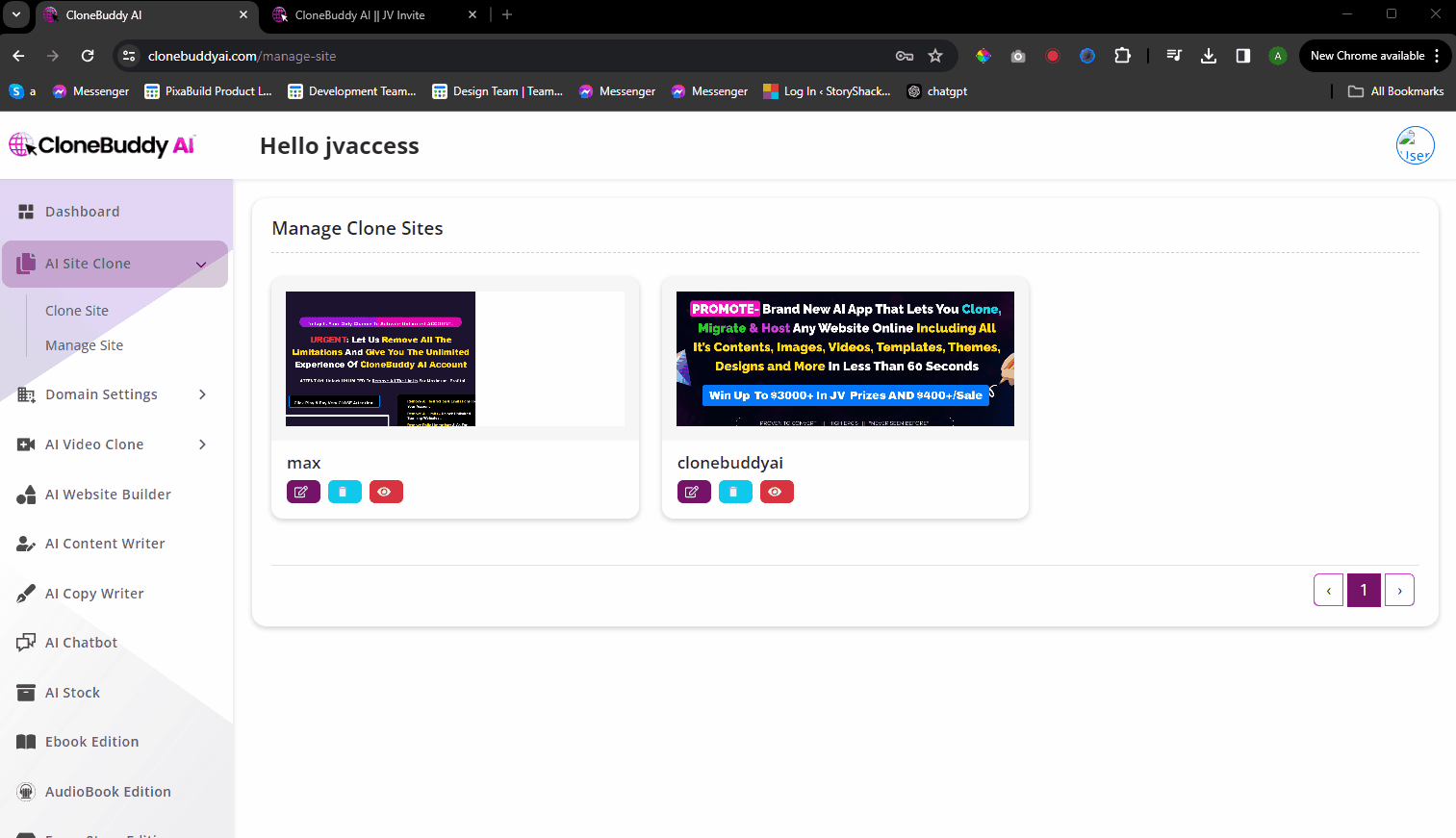
Task: Click the edit icon for the clonebuddyai site
Action: pos(694,492)
